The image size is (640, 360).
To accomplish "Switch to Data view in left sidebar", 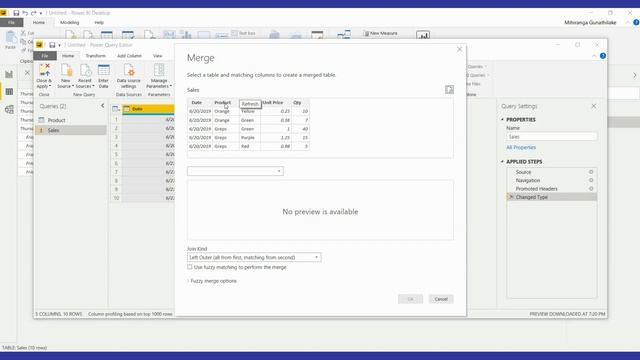I will pyautogui.click(x=9, y=92).
